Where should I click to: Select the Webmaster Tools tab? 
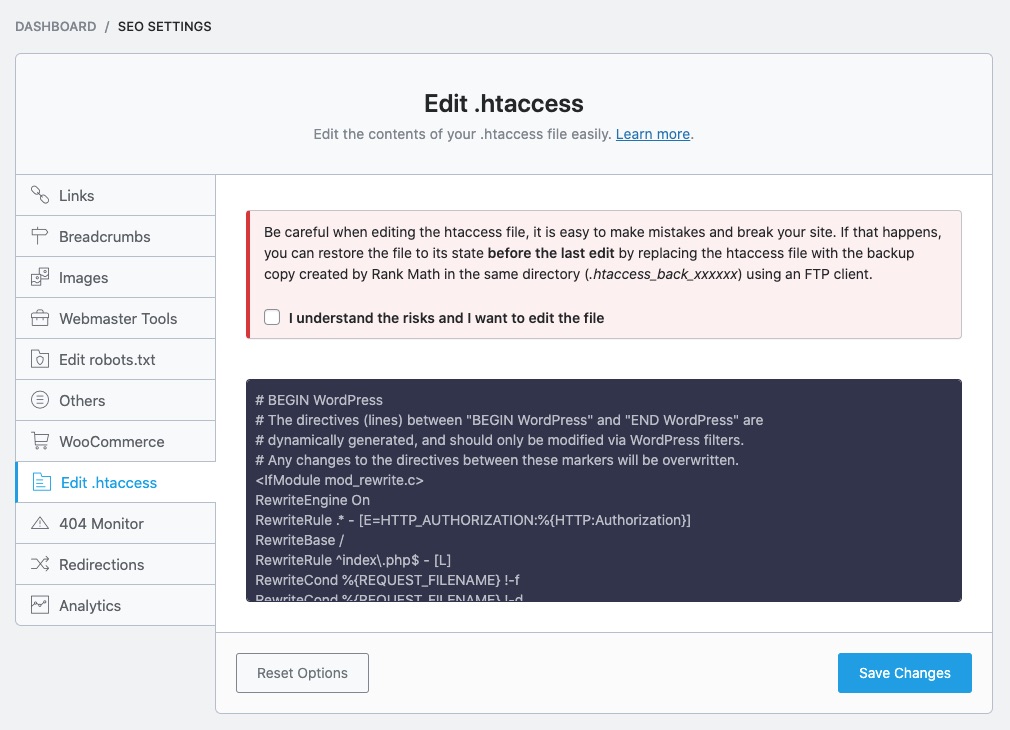(x=117, y=318)
